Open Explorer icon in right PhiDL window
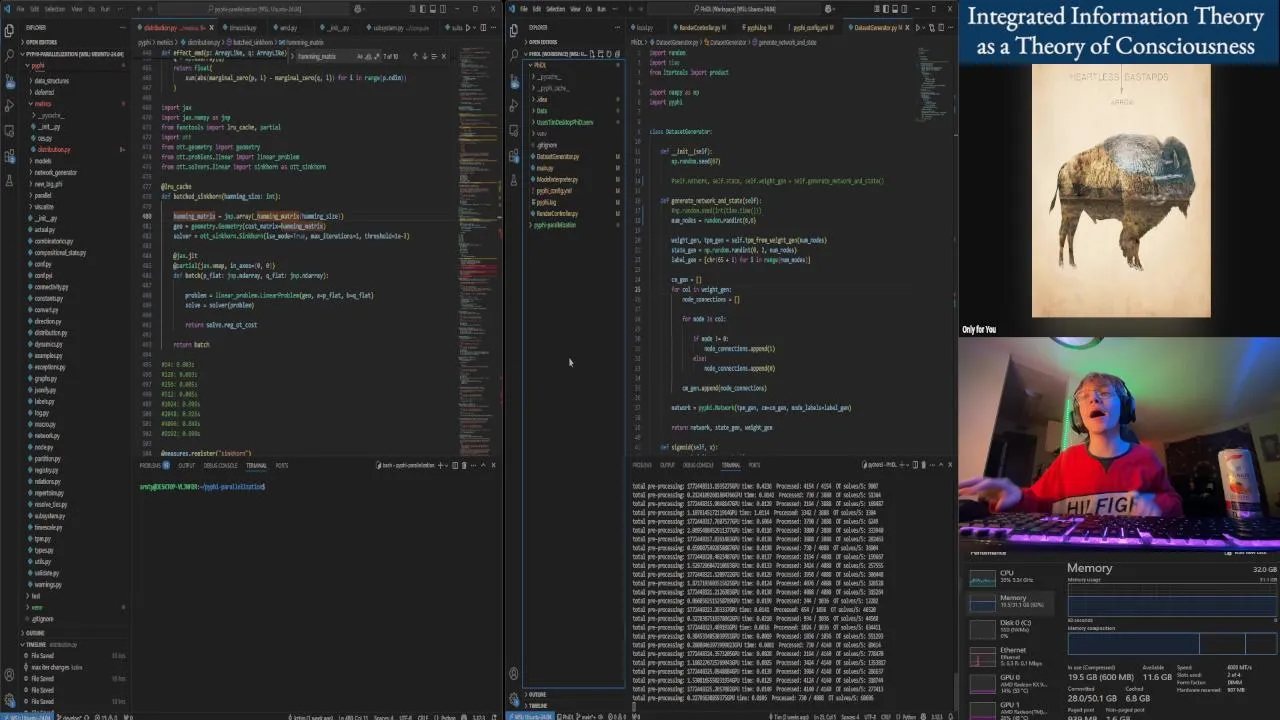The image size is (1280, 720). (514, 30)
